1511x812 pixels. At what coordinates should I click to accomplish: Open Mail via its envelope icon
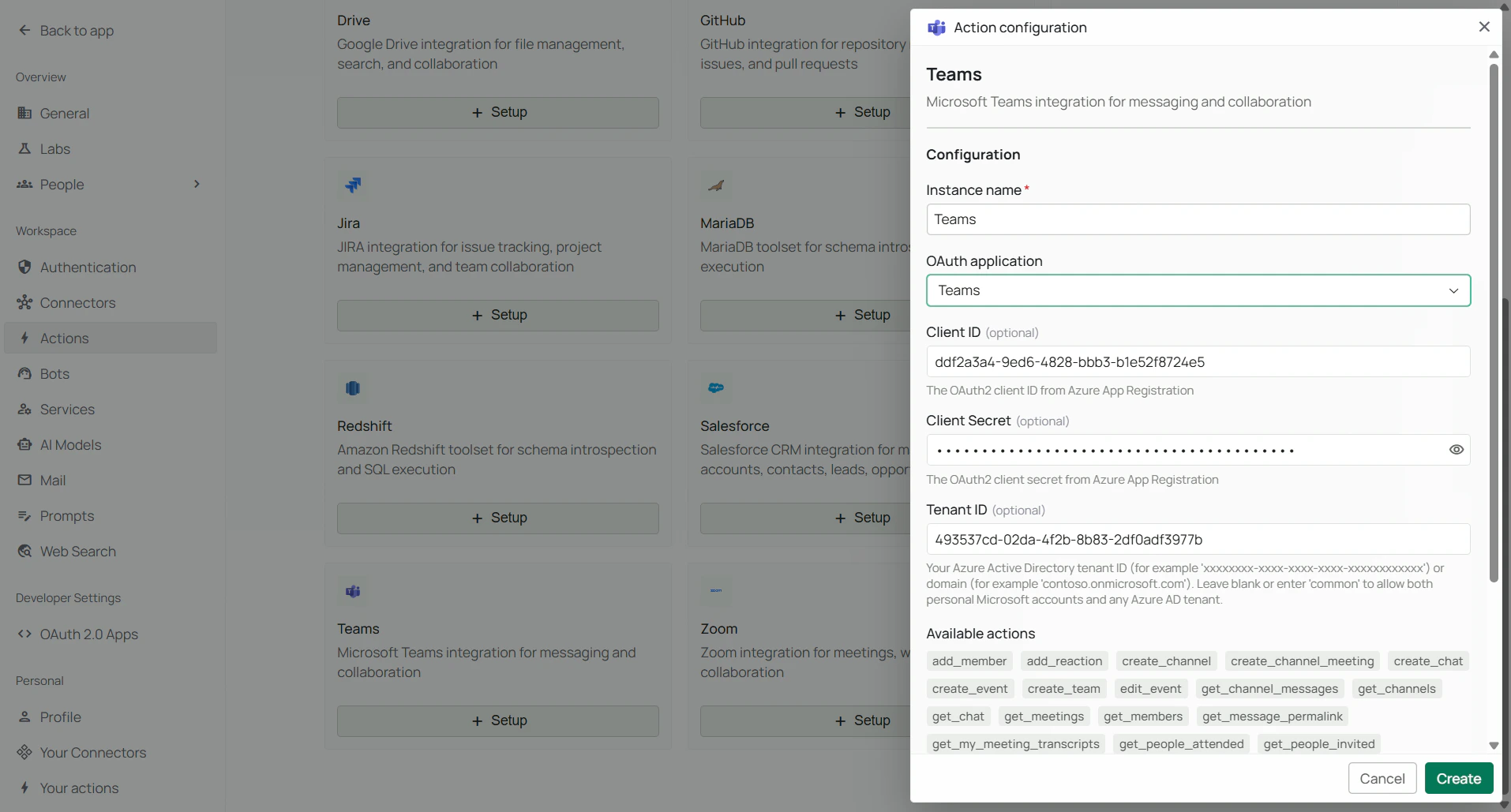tap(24, 480)
